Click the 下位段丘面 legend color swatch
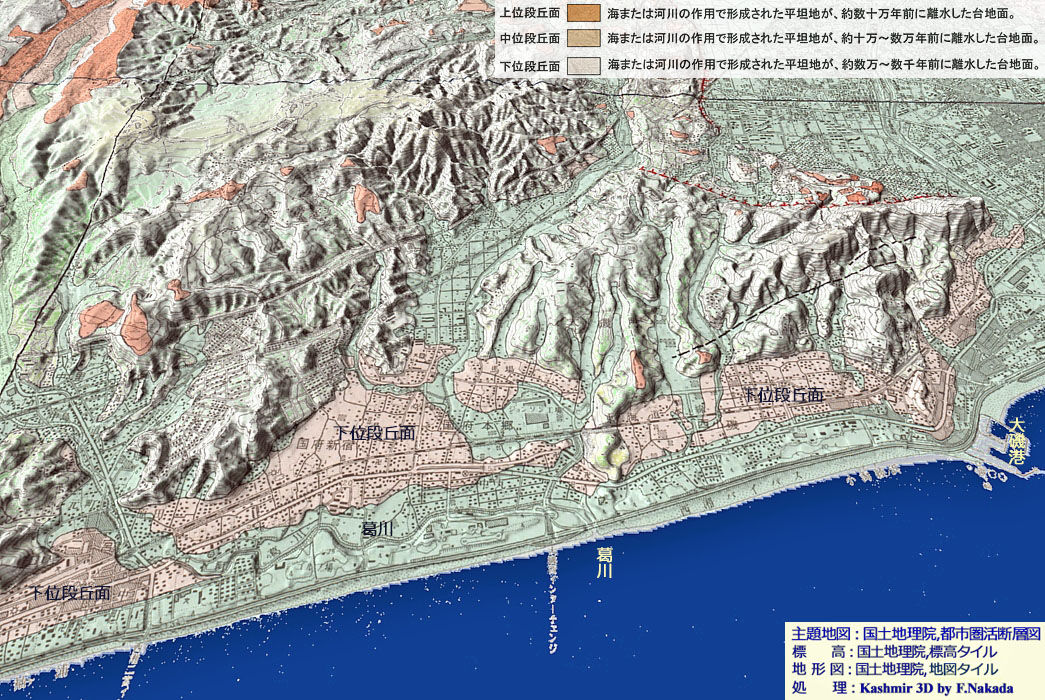1045x700 pixels. (x=582, y=65)
